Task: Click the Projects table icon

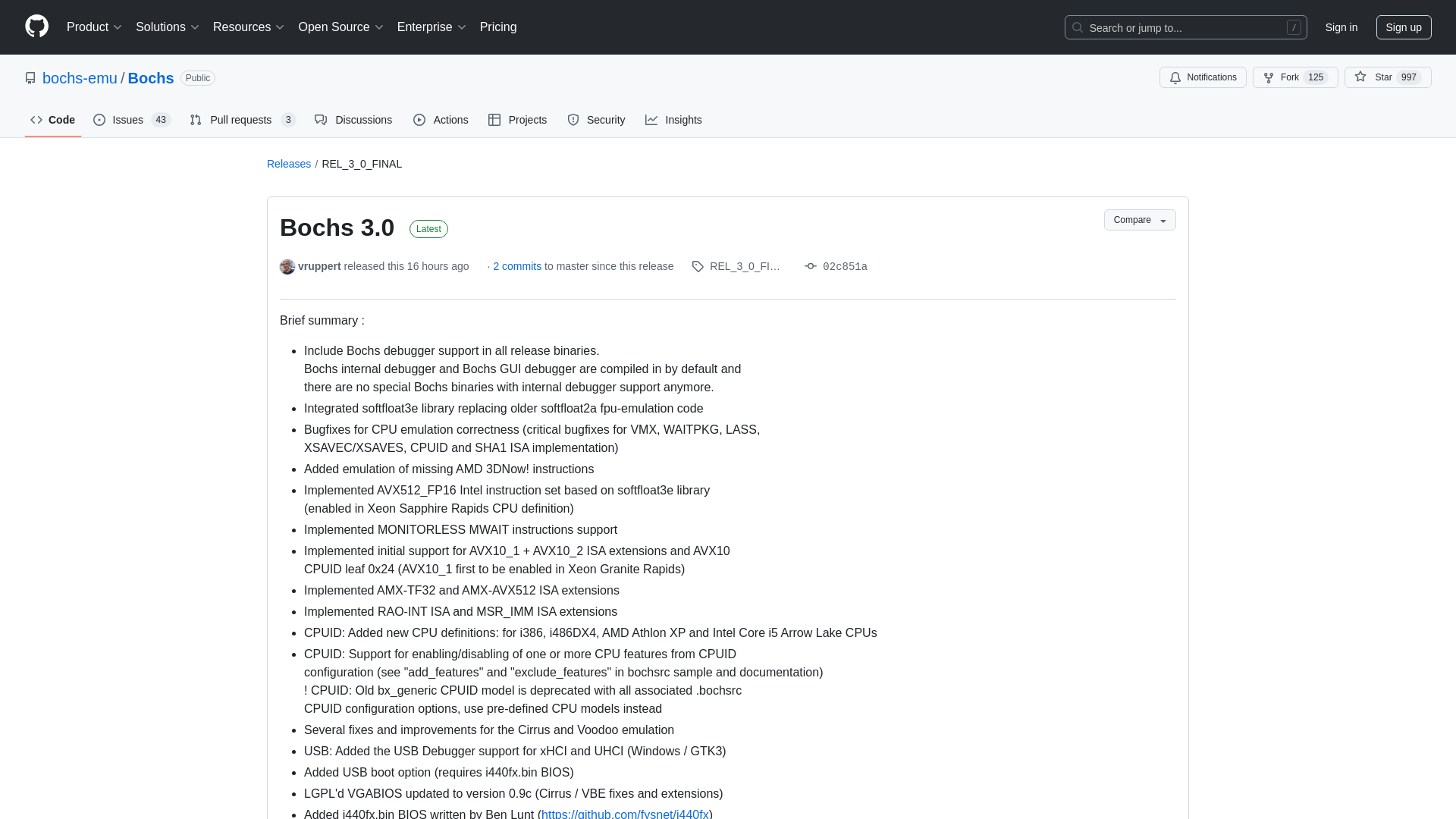Action: click(494, 120)
